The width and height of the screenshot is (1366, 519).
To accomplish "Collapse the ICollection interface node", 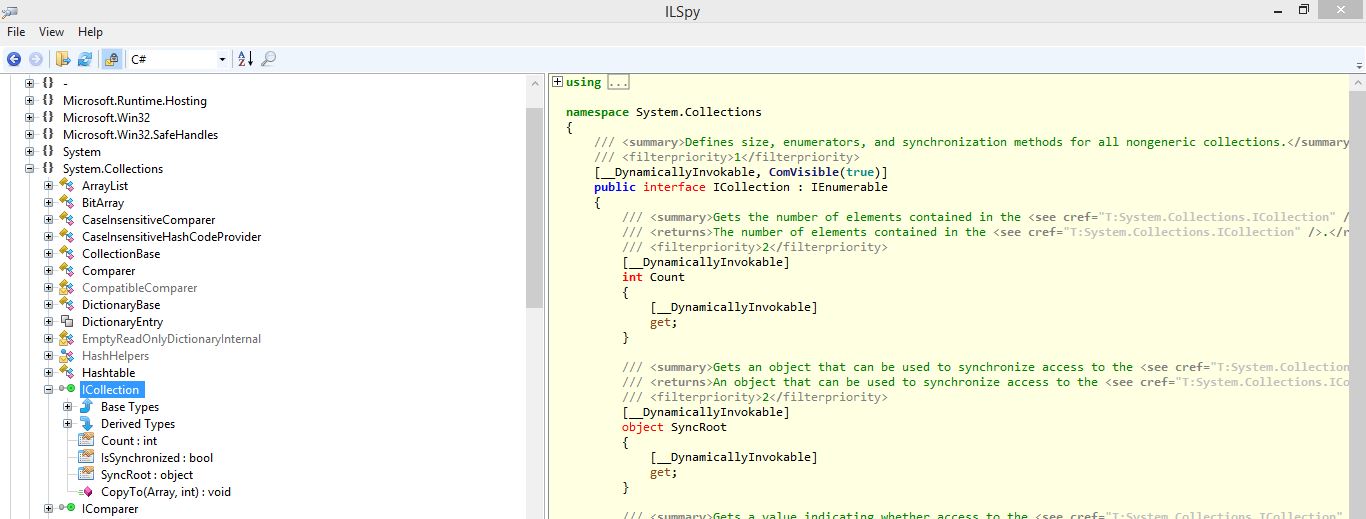I will point(48,389).
